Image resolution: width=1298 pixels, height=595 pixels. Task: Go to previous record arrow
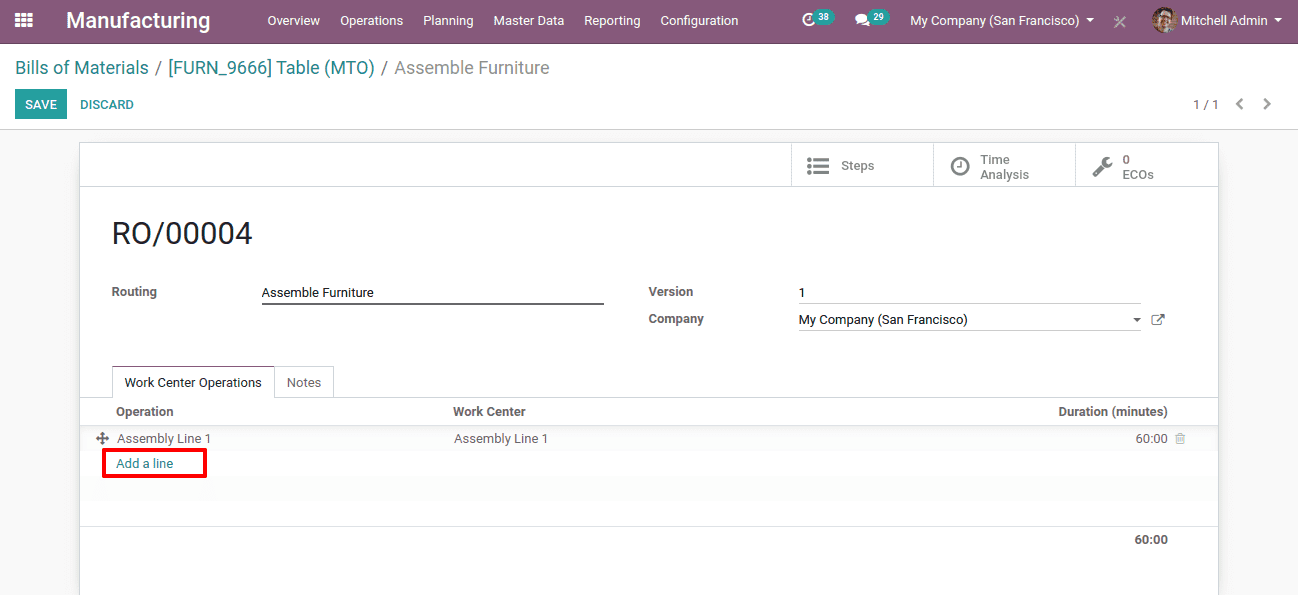1240,104
